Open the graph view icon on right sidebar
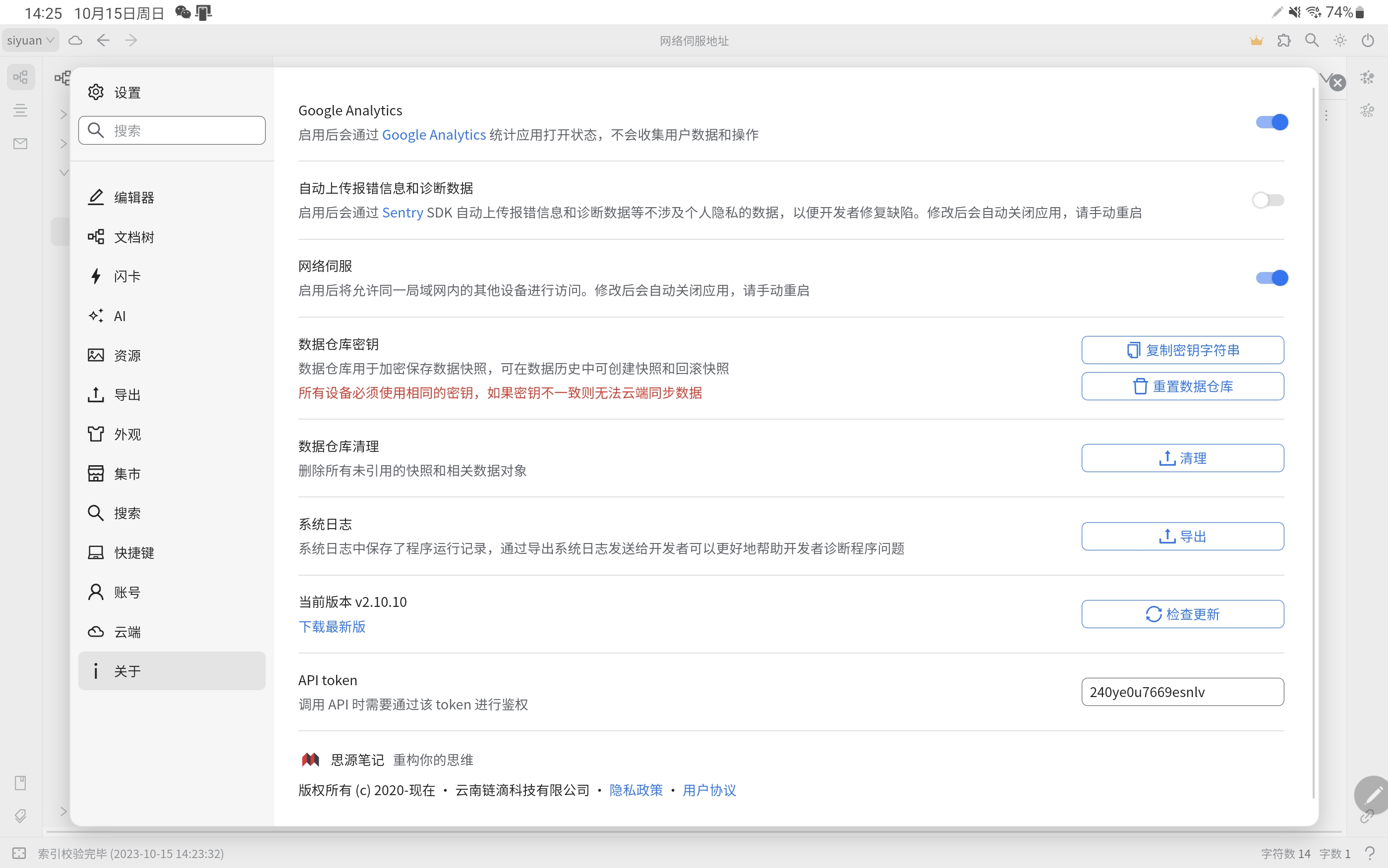 pos(1367,77)
